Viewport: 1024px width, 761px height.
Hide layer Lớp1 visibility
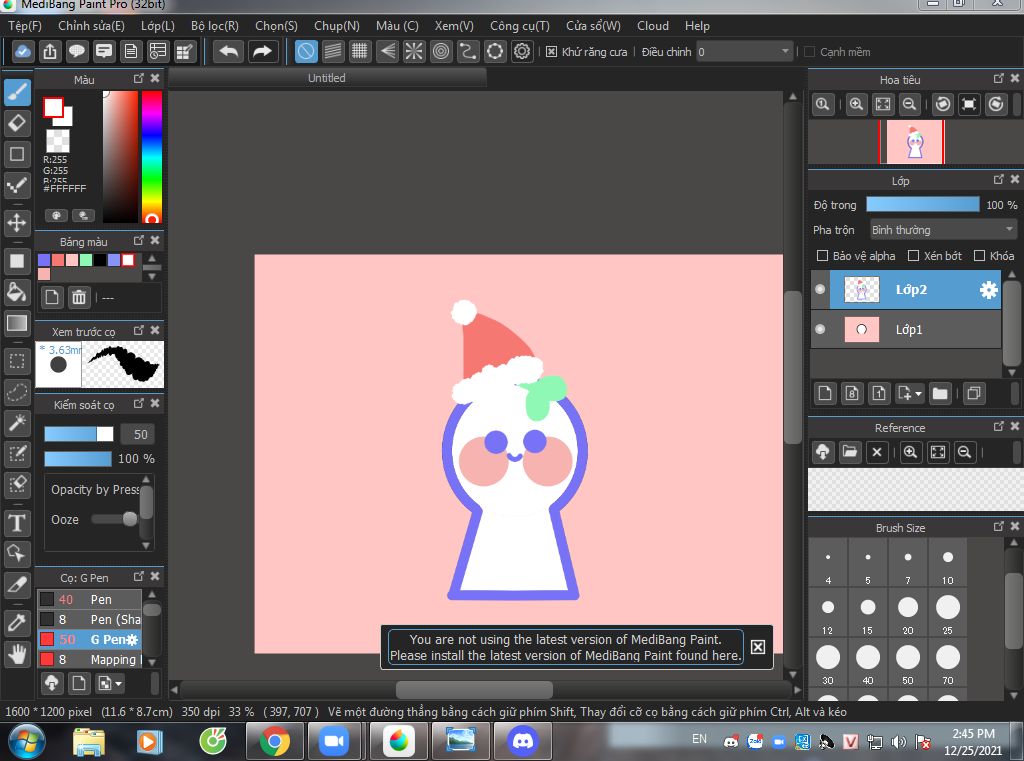pos(820,329)
